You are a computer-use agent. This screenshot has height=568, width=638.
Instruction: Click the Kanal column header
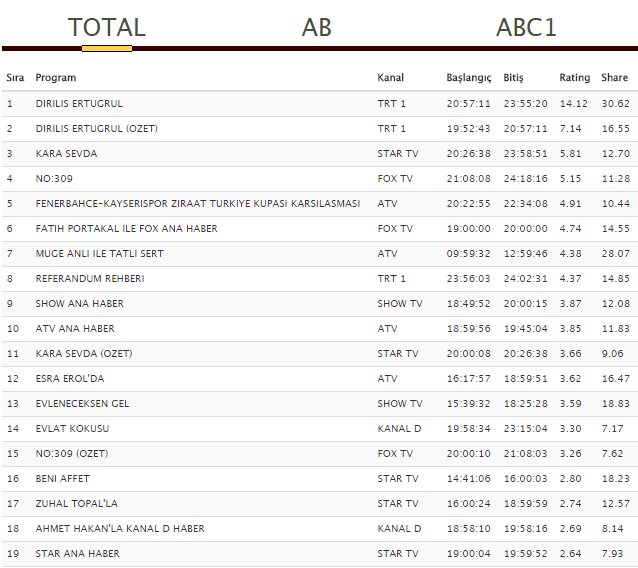coord(391,77)
